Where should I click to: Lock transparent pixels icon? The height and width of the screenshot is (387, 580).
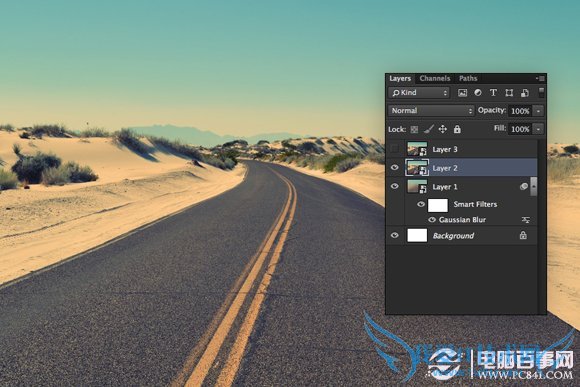pos(414,129)
